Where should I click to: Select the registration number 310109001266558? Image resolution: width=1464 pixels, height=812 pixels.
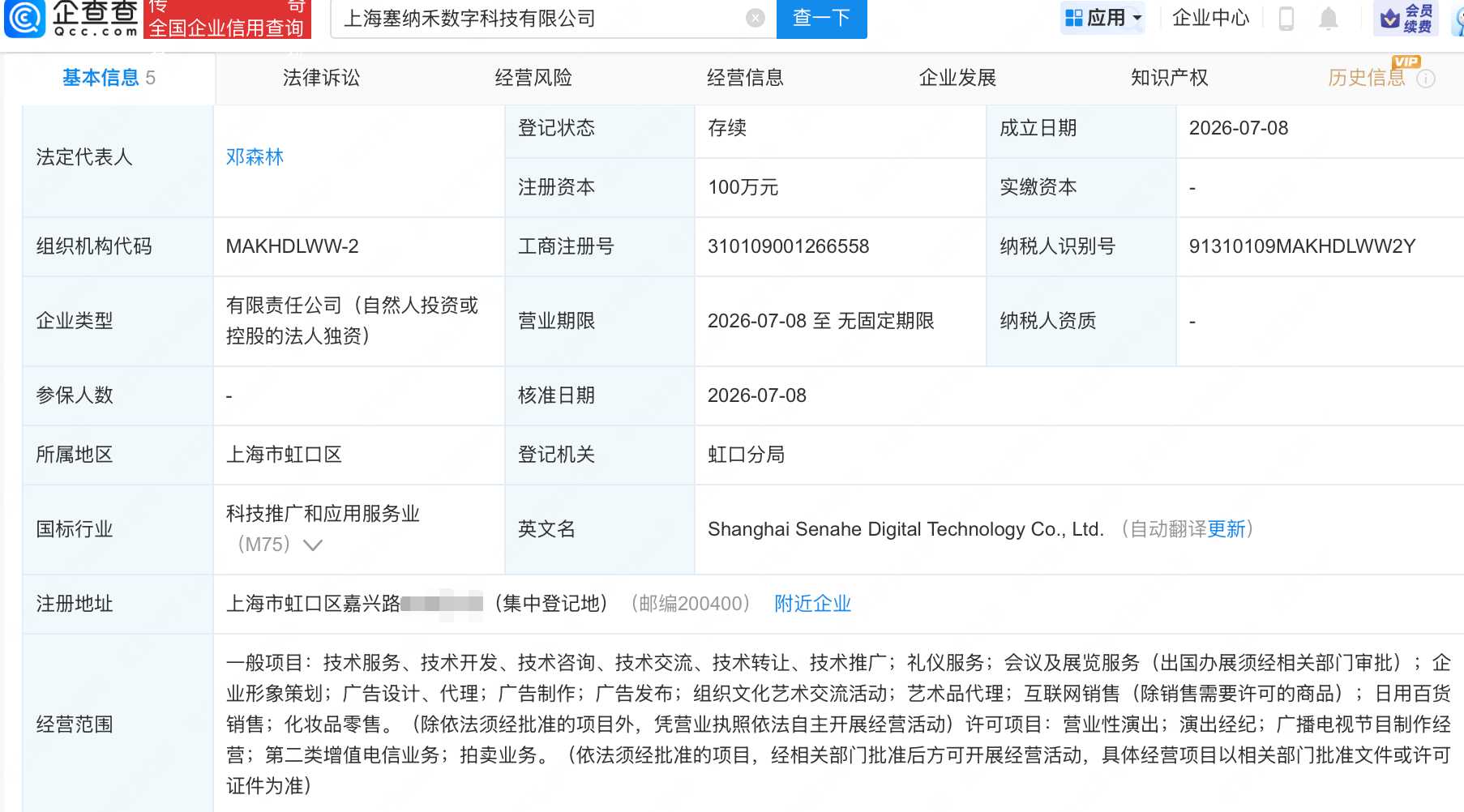[x=788, y=246]
